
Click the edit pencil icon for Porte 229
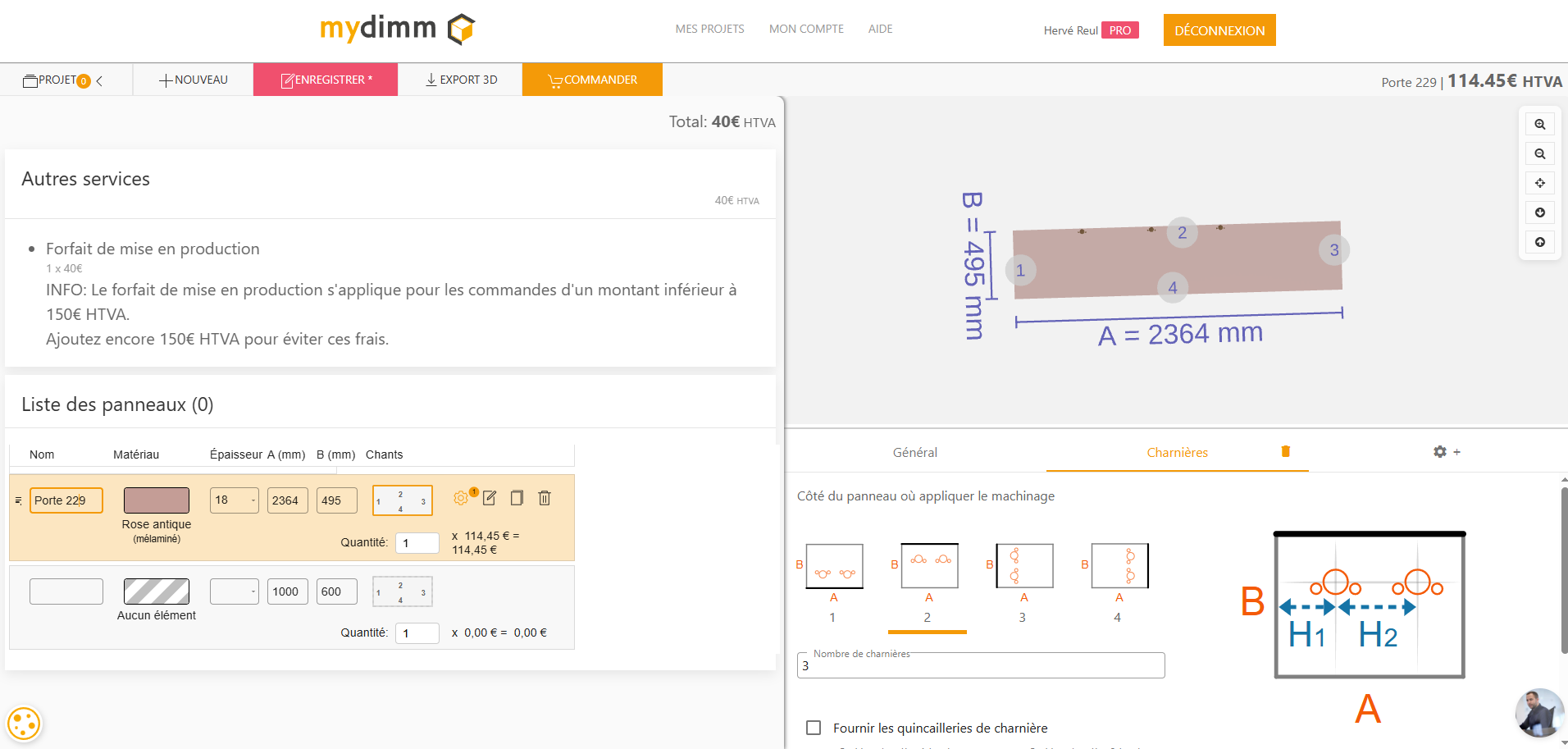point(490,498)
